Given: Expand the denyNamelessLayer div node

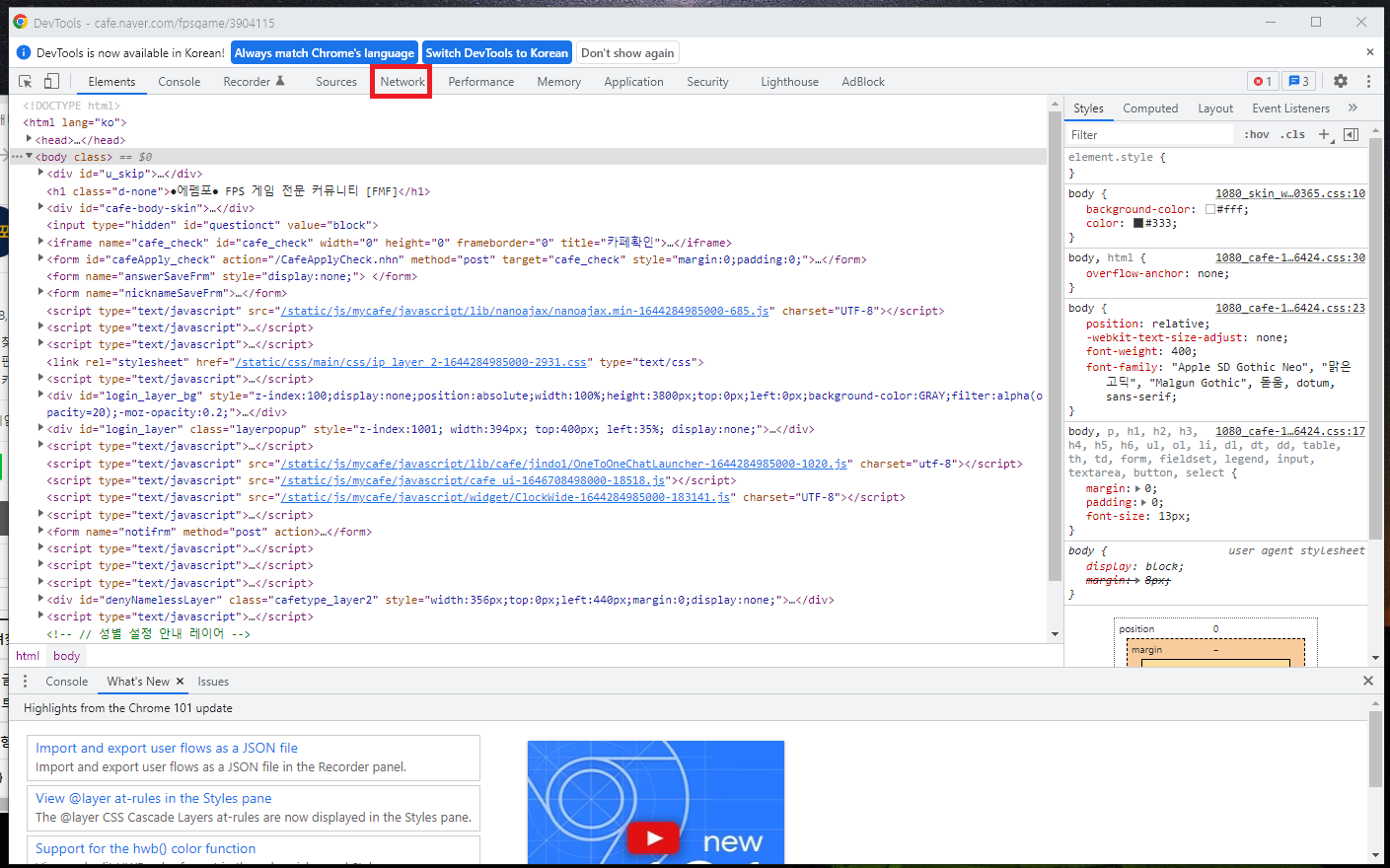Looking at the screenshot, I should point(40,599).
